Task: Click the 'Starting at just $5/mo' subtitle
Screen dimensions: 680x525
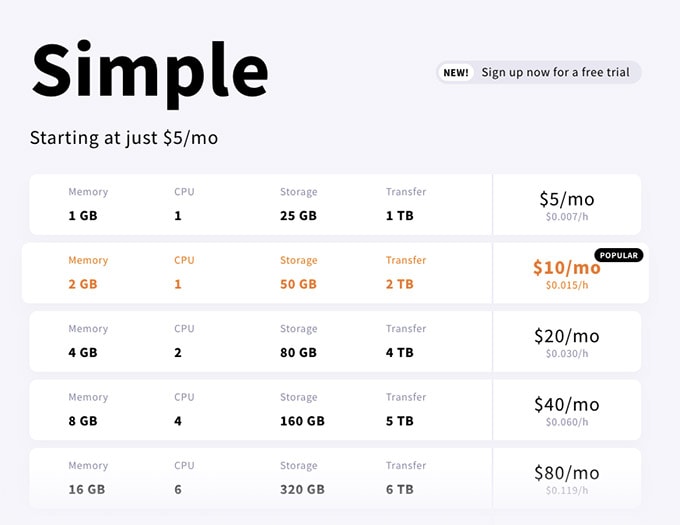Action: (x=124, y=138)
